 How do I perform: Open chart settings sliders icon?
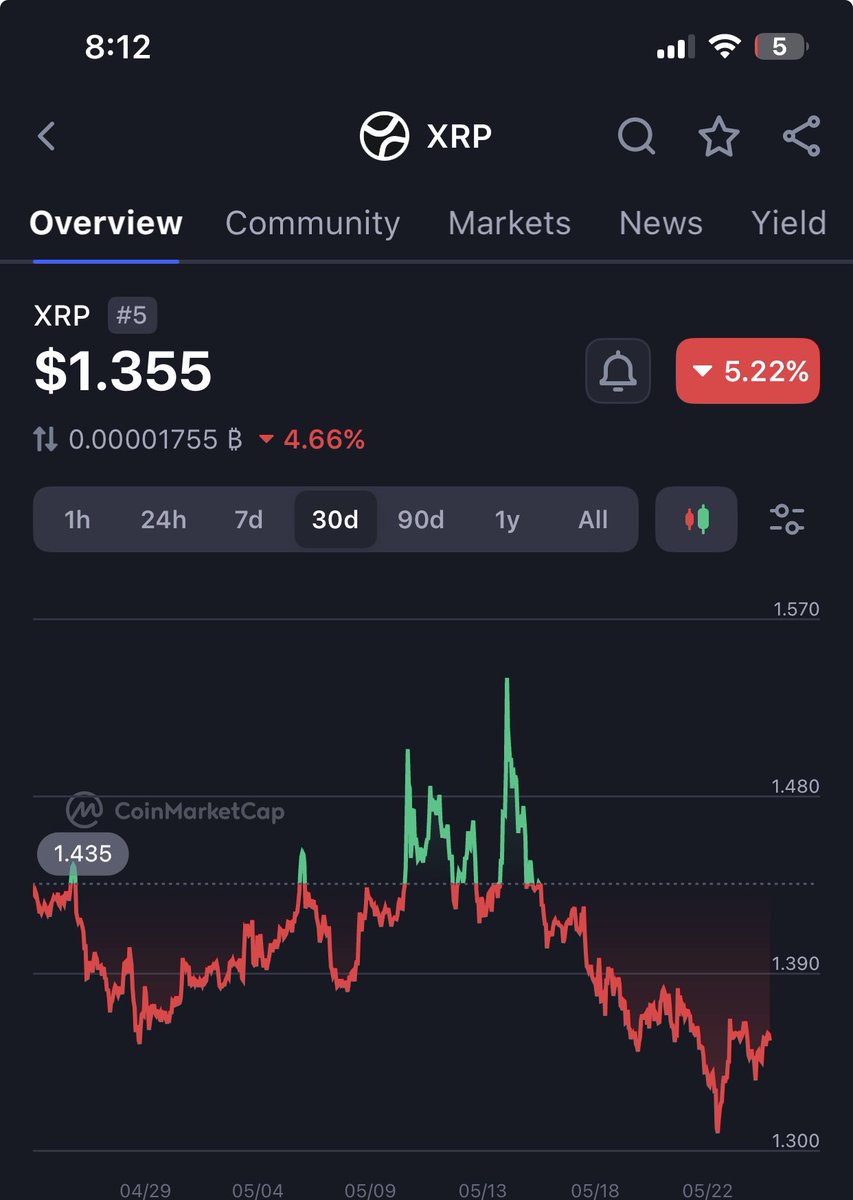tap(787, 519)
